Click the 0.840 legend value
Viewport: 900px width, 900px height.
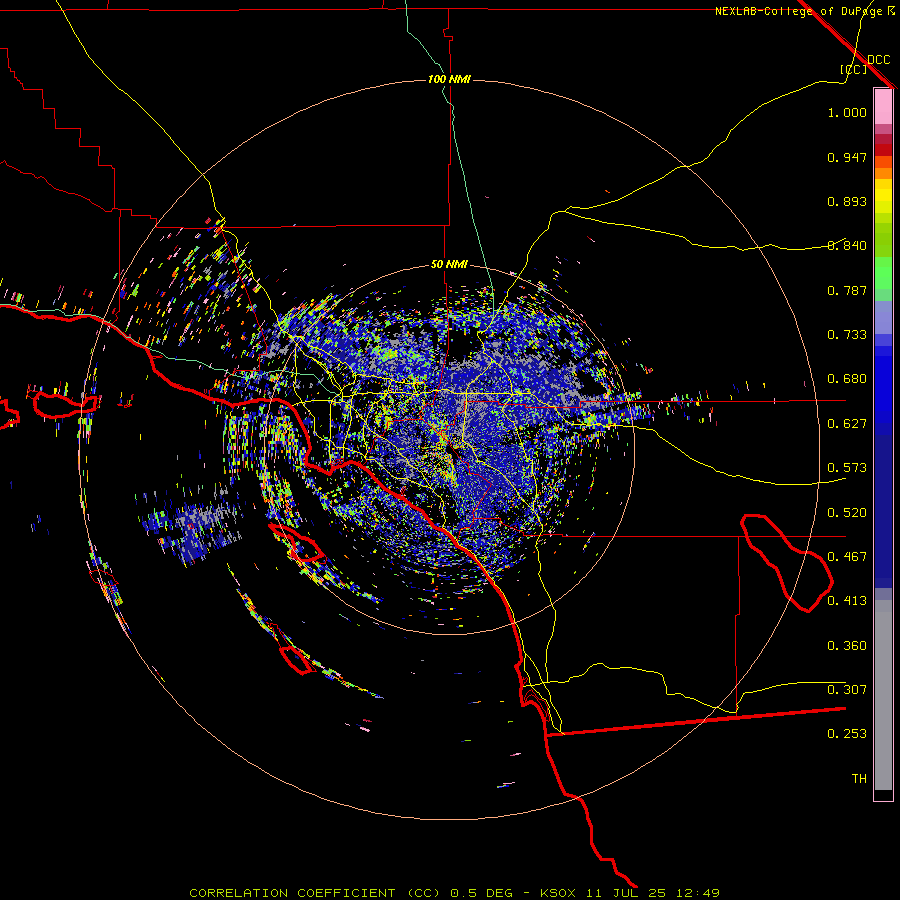click(847, 246)
